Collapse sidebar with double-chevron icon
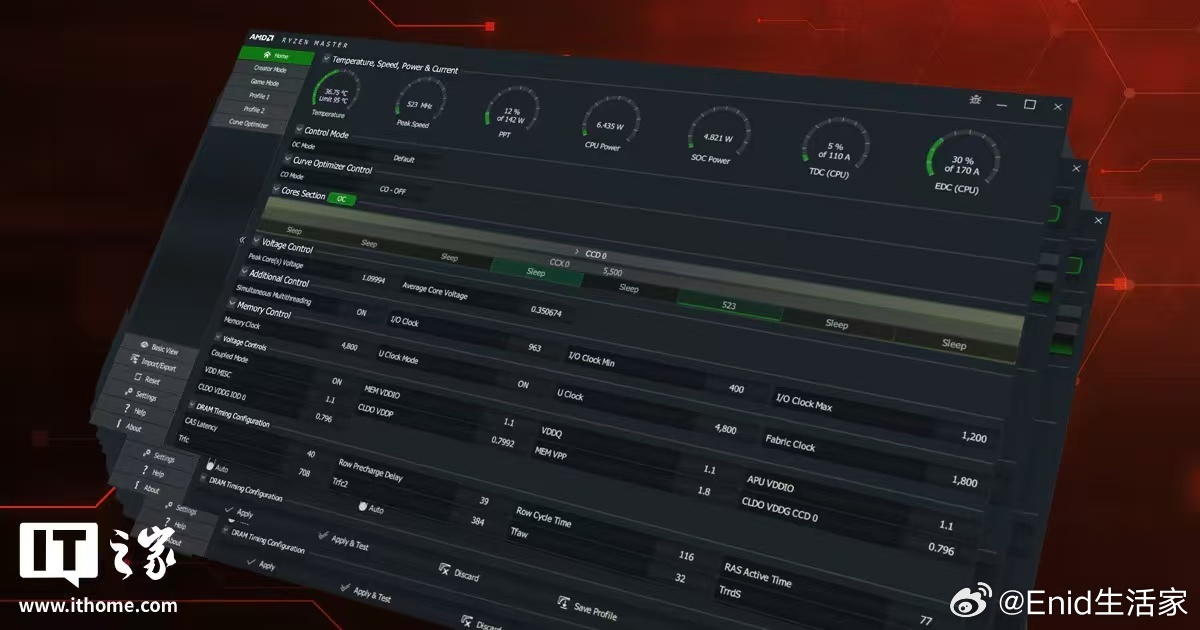 click(x=242, y=240)
